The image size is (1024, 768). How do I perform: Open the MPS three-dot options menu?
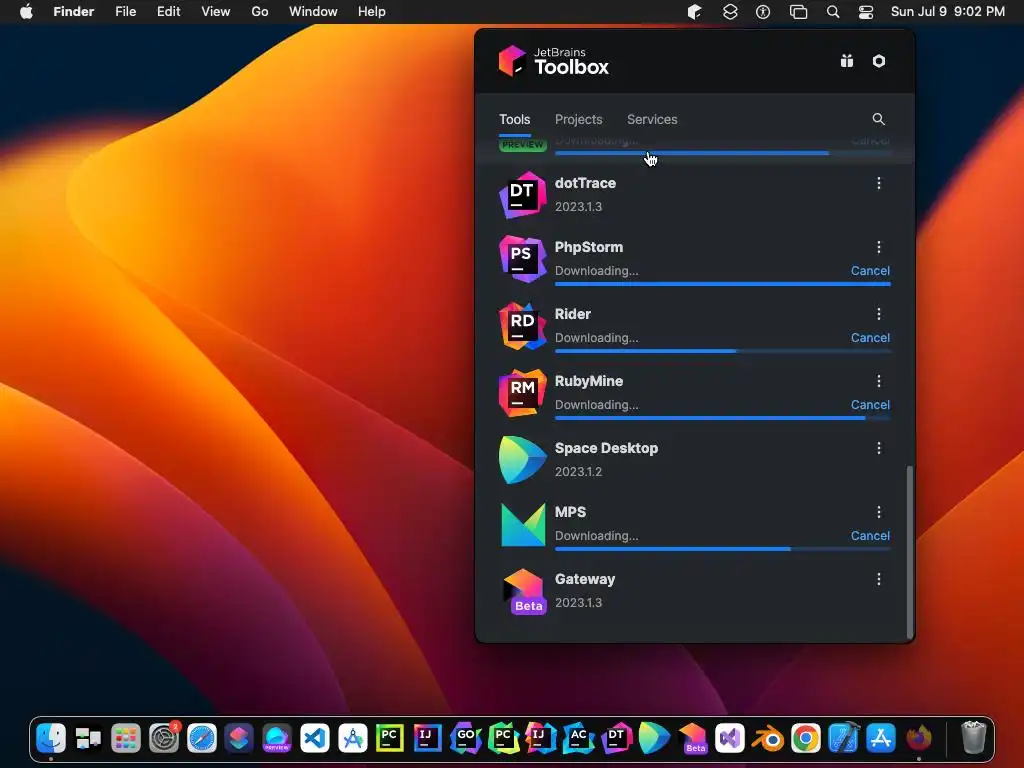tap(879, 512)
